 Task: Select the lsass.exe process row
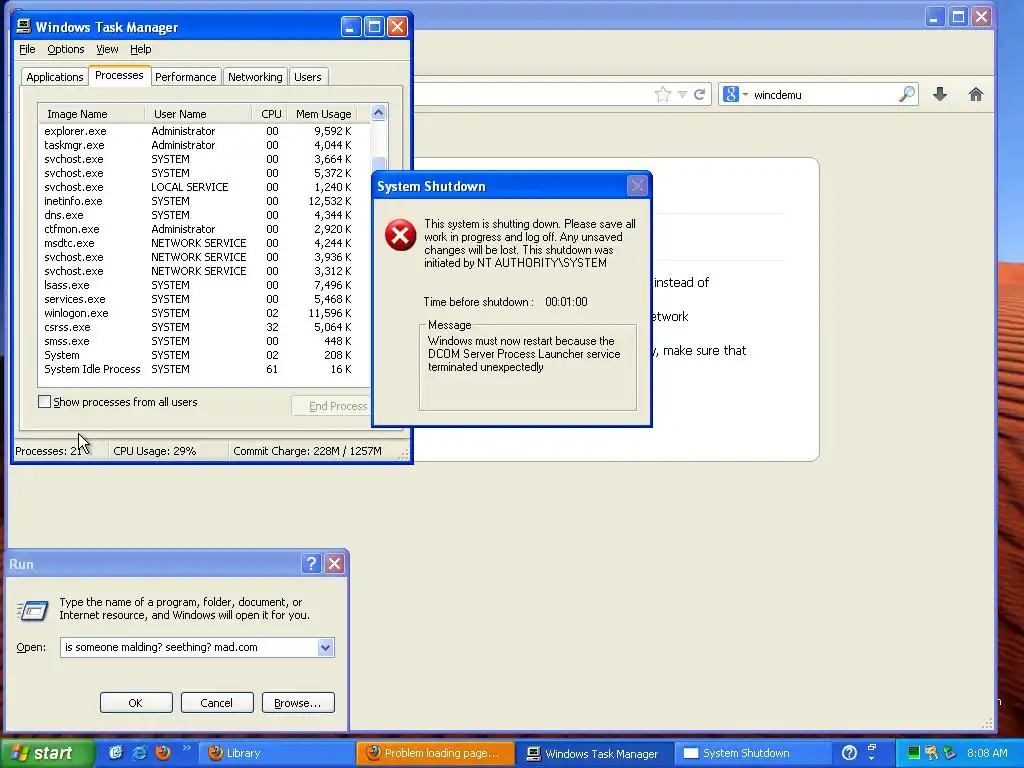[x=204, y=285]
